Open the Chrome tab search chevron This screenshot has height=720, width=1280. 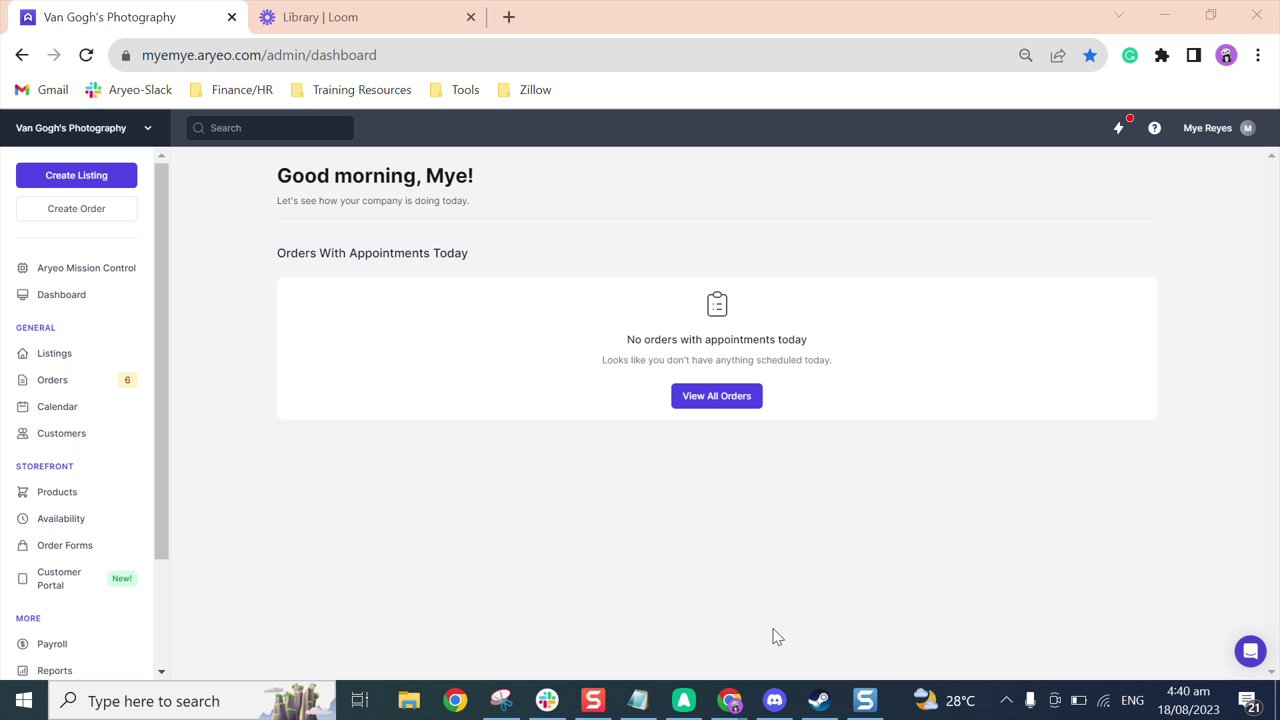click(x=1119, y=15)
